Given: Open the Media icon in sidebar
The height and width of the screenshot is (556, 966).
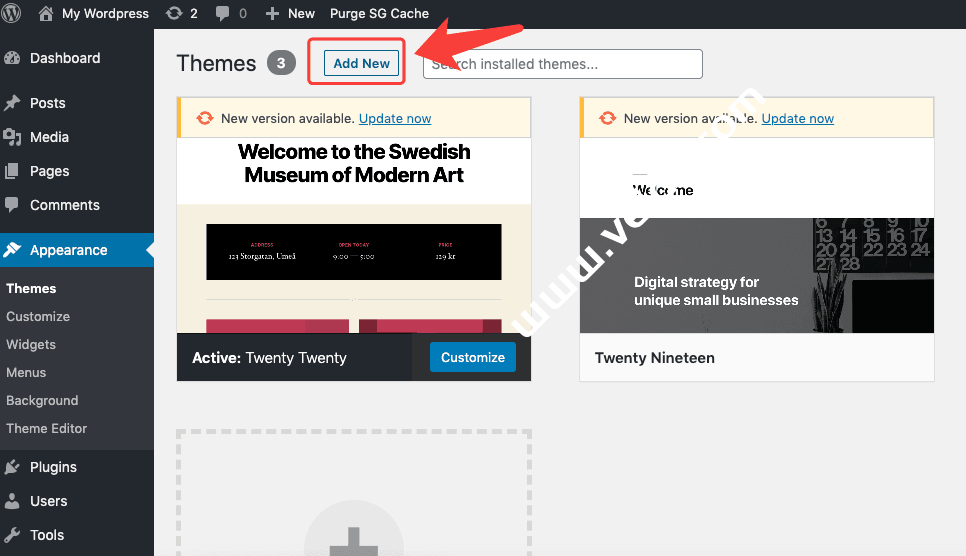Looking at the screenshot, I should [13, 137].
